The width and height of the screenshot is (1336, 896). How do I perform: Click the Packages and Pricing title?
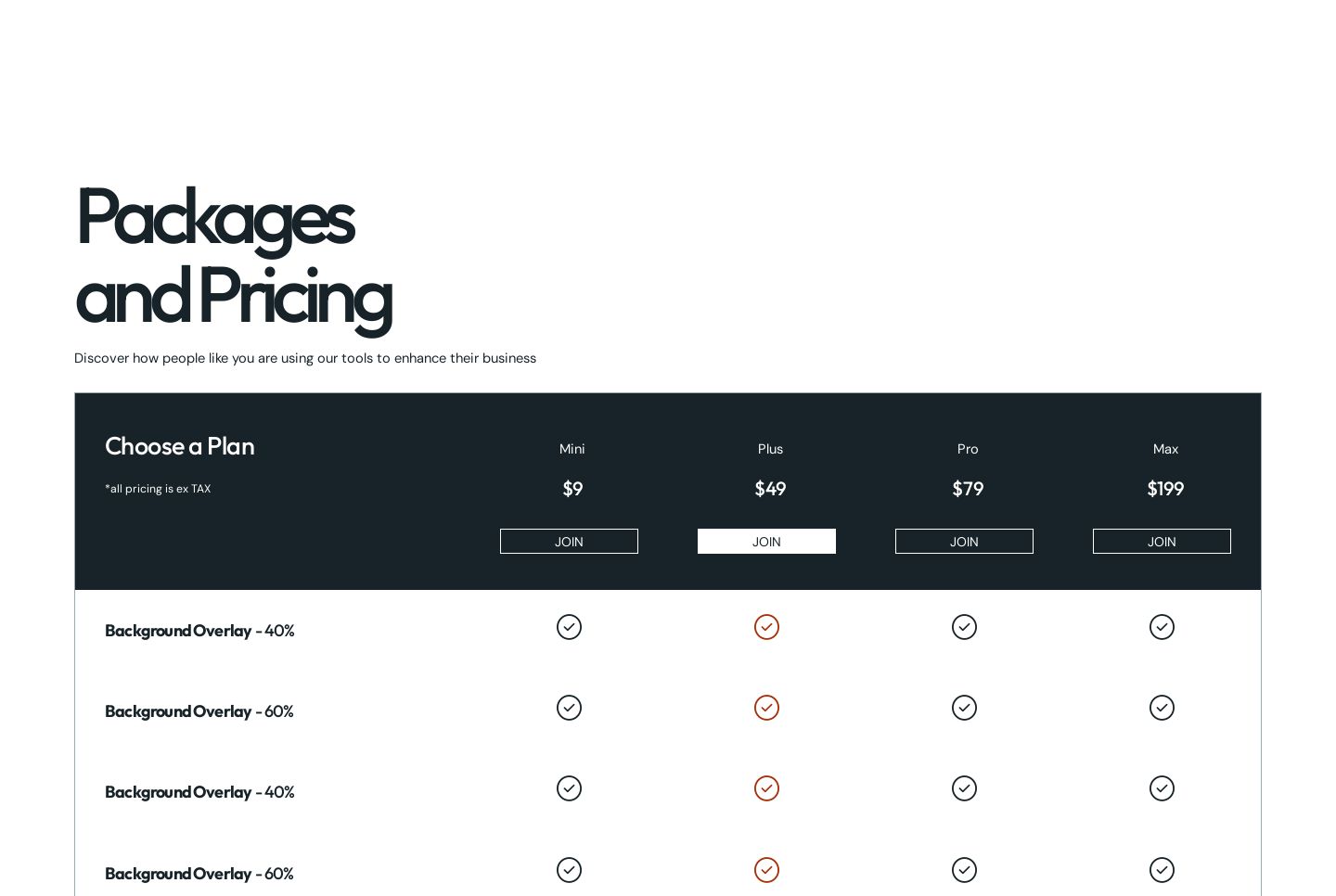click(x=233, y=257)
